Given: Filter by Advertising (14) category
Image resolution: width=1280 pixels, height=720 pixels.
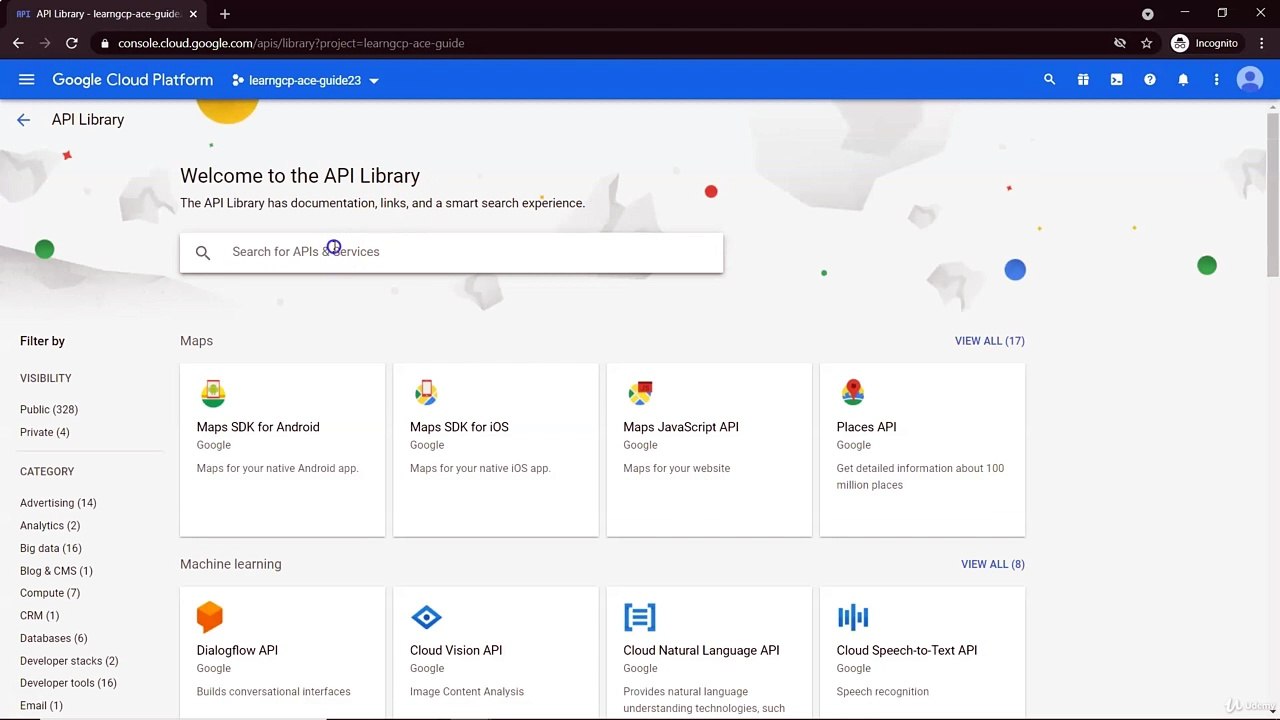Looking at the screenshot, I should pos(58,503).
